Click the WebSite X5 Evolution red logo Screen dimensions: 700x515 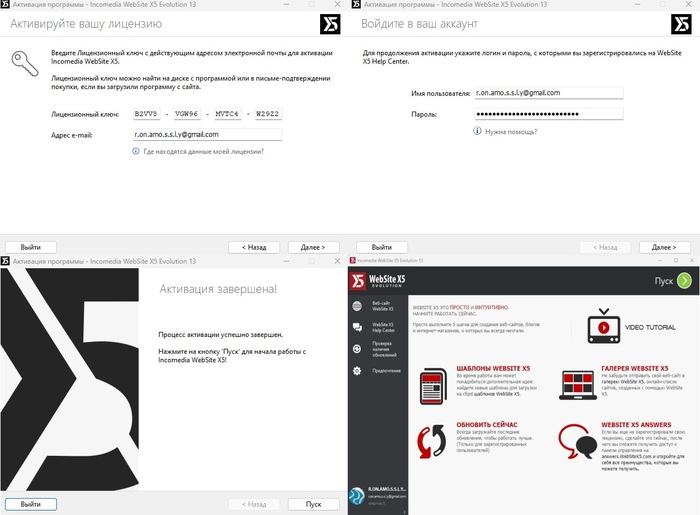click(x=358, y=281)
